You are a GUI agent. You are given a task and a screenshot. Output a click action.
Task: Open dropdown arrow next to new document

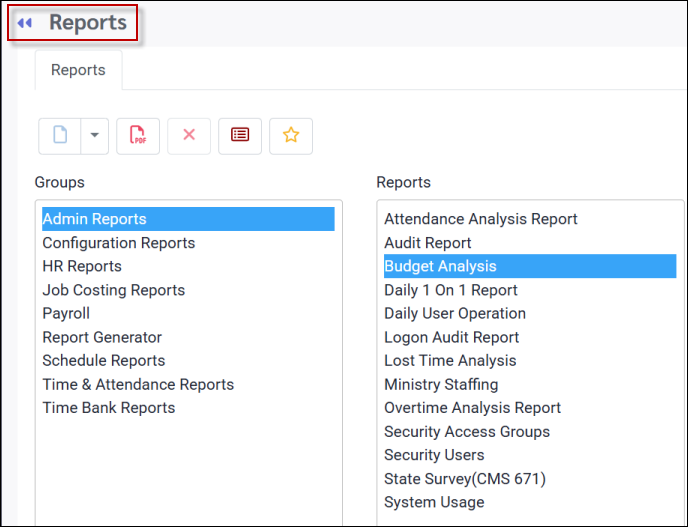(x=95, y=136)
